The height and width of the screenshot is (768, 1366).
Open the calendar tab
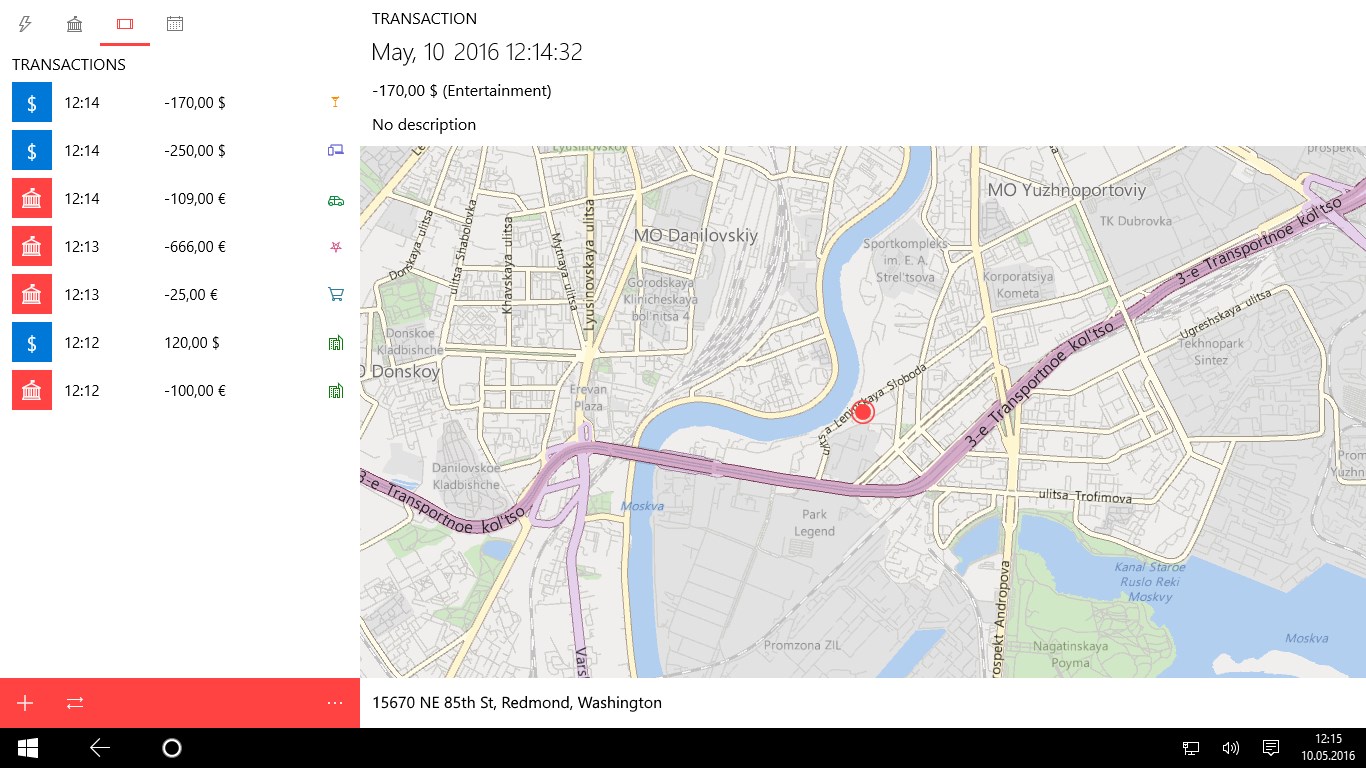pyautogui.click(x=175, y=23)
